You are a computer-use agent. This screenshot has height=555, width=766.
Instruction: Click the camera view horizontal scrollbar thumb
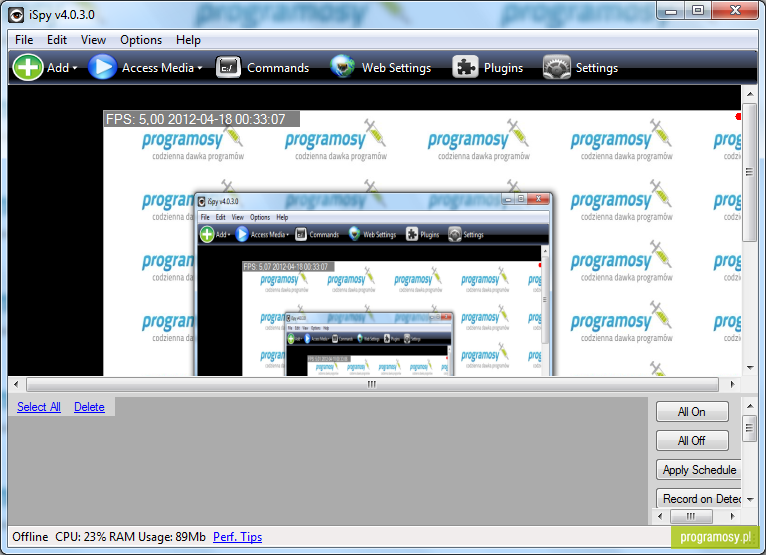pos(372,384)
